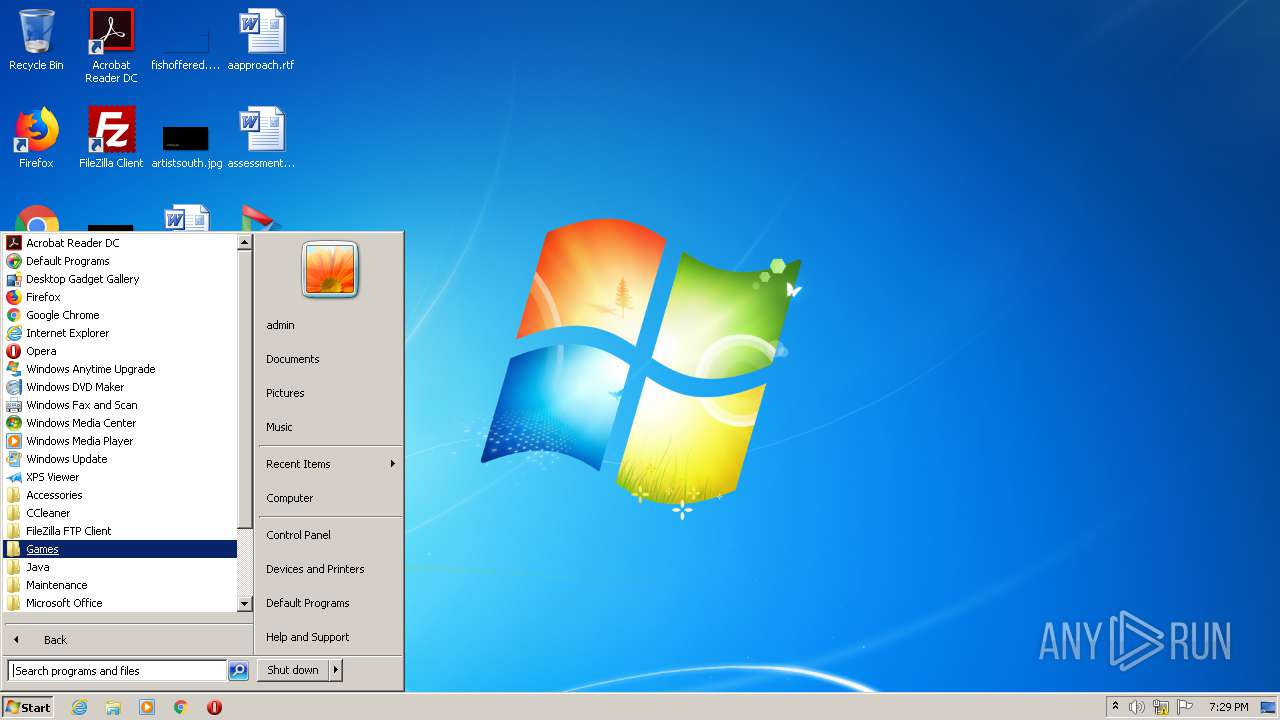Open Devices and Printers

pos(330,569)
